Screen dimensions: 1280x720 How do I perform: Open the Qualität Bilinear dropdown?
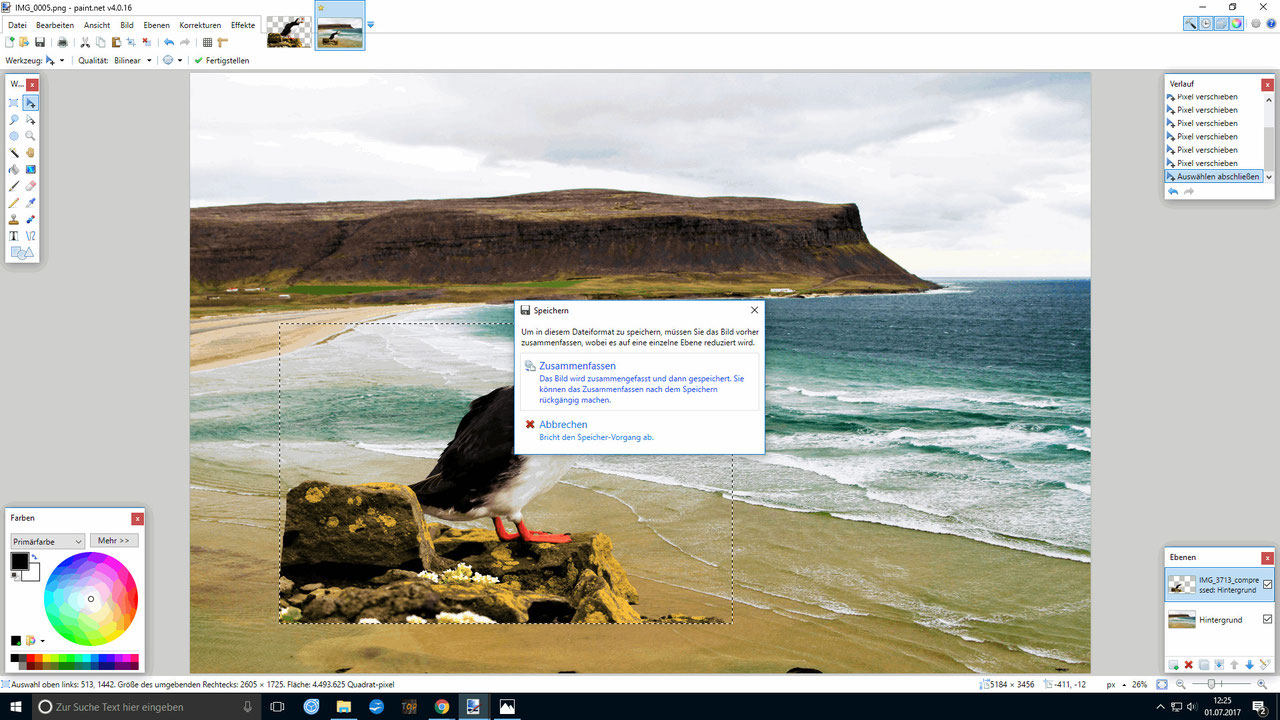click(131, 60)
